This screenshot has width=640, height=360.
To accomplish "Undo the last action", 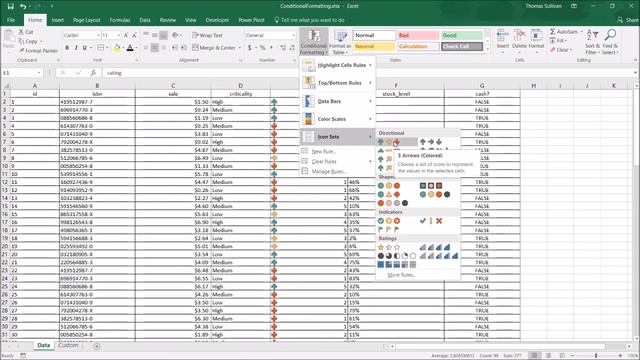I will 23,6.
